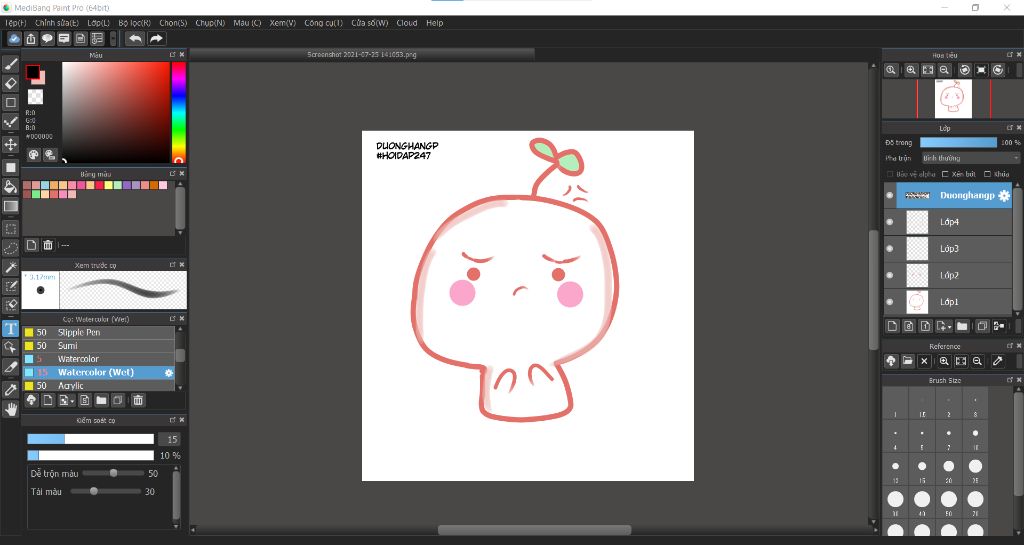Select the Bucket fill tool

10,187
